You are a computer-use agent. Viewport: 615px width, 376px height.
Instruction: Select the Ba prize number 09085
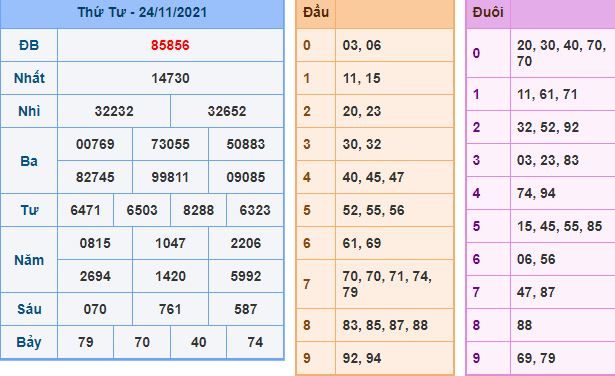click(246, 177)
